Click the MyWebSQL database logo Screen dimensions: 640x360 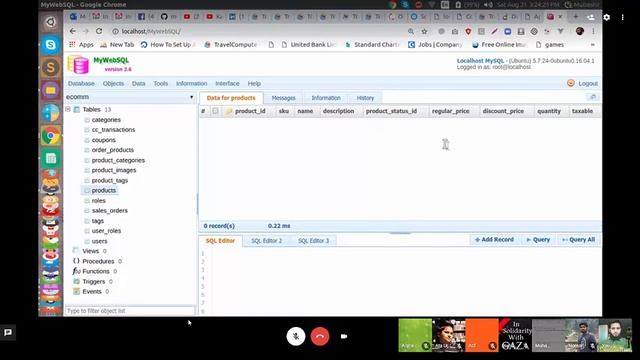pyautogui.click(x=78, y=64)
